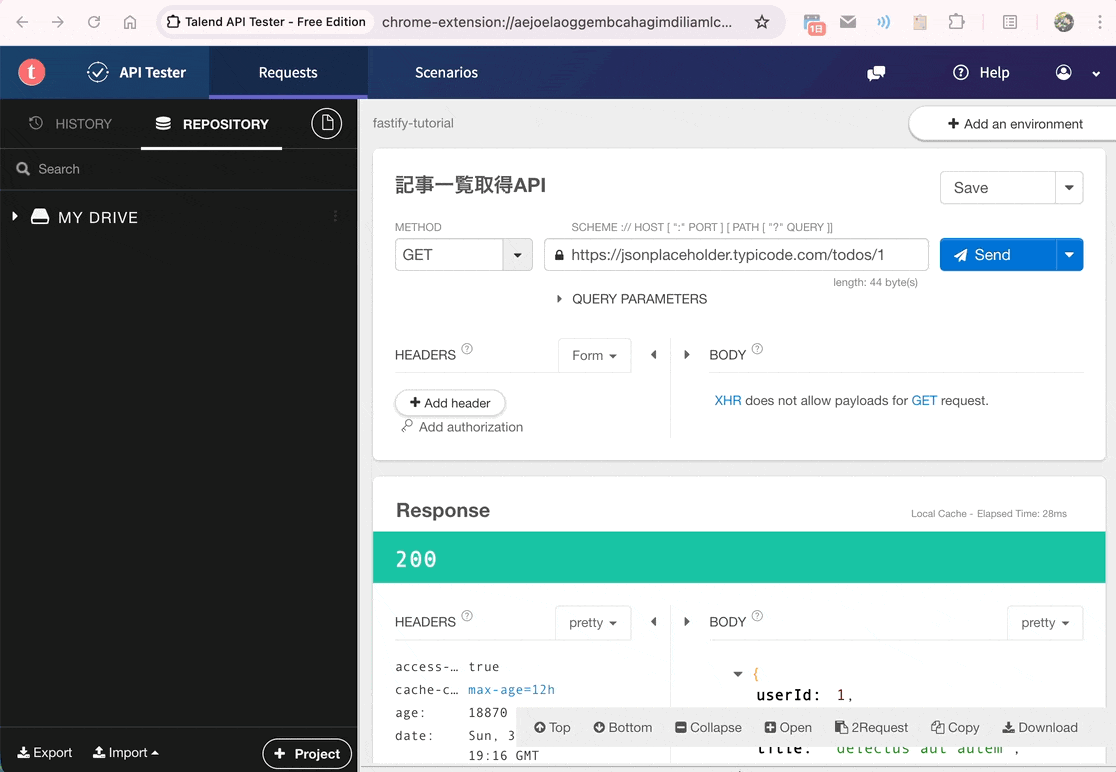Open the Import menu
The width and height of the screenshot is (1116, 772).
126,752
